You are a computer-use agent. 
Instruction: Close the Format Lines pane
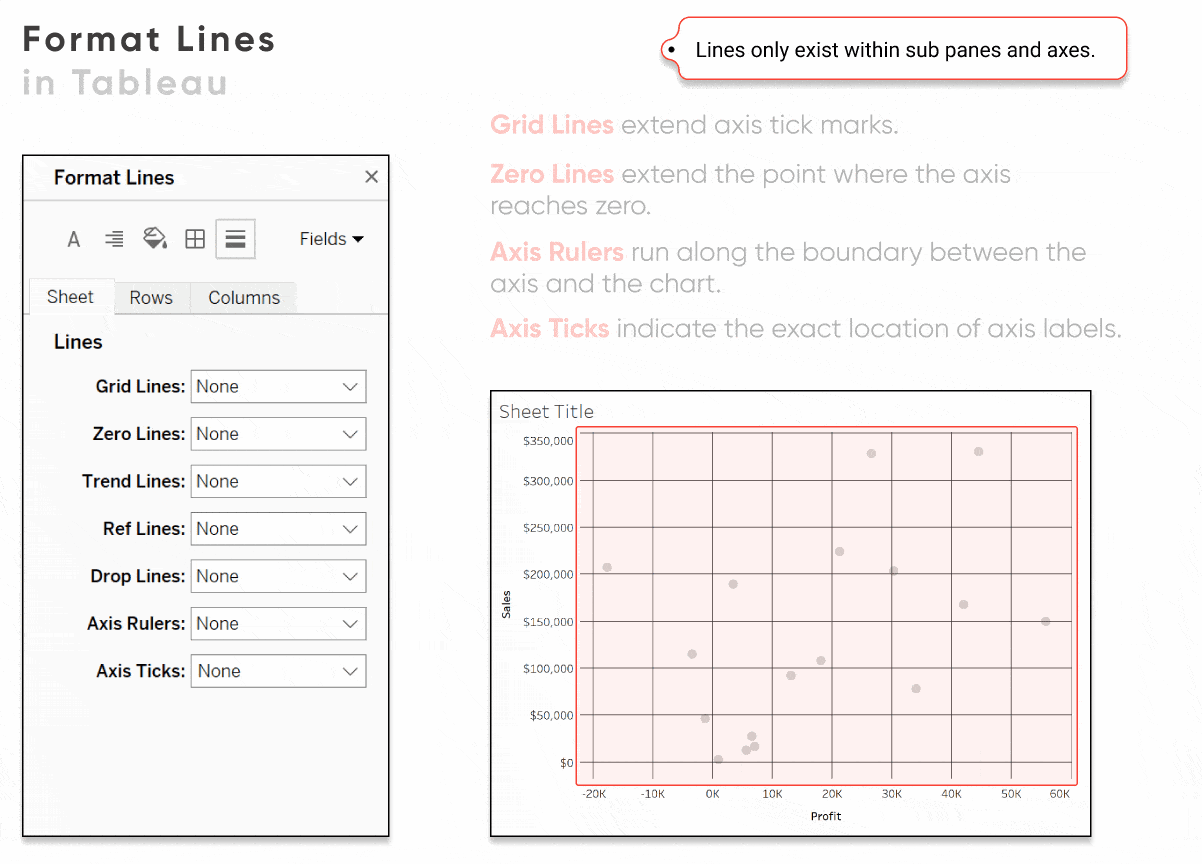pos(371,177)
